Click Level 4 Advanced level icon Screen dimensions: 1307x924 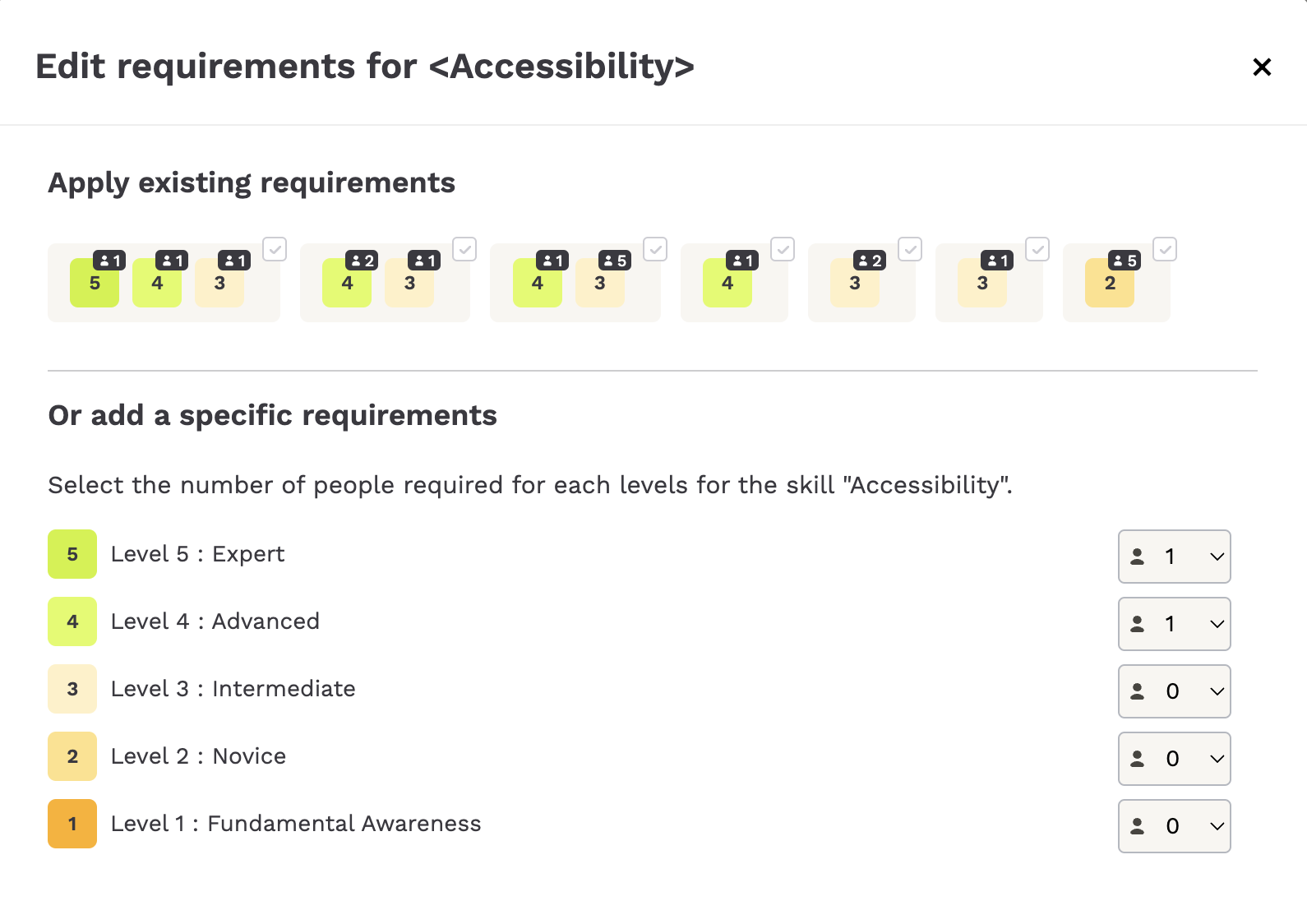[x=72, y=621]
